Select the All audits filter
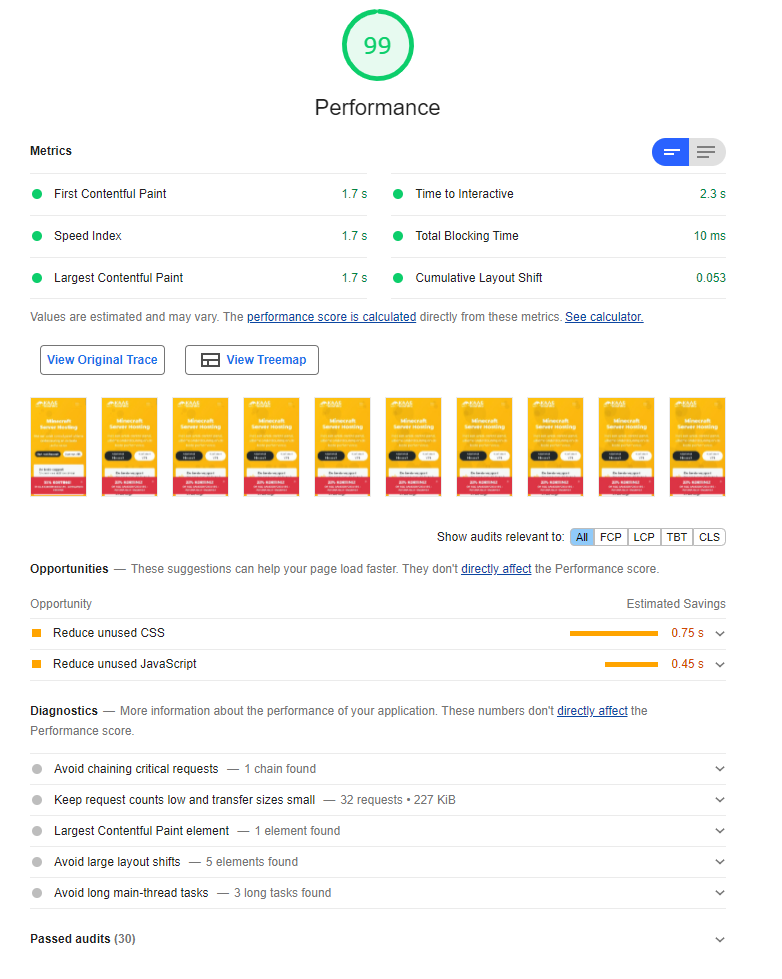 [582, 537]
